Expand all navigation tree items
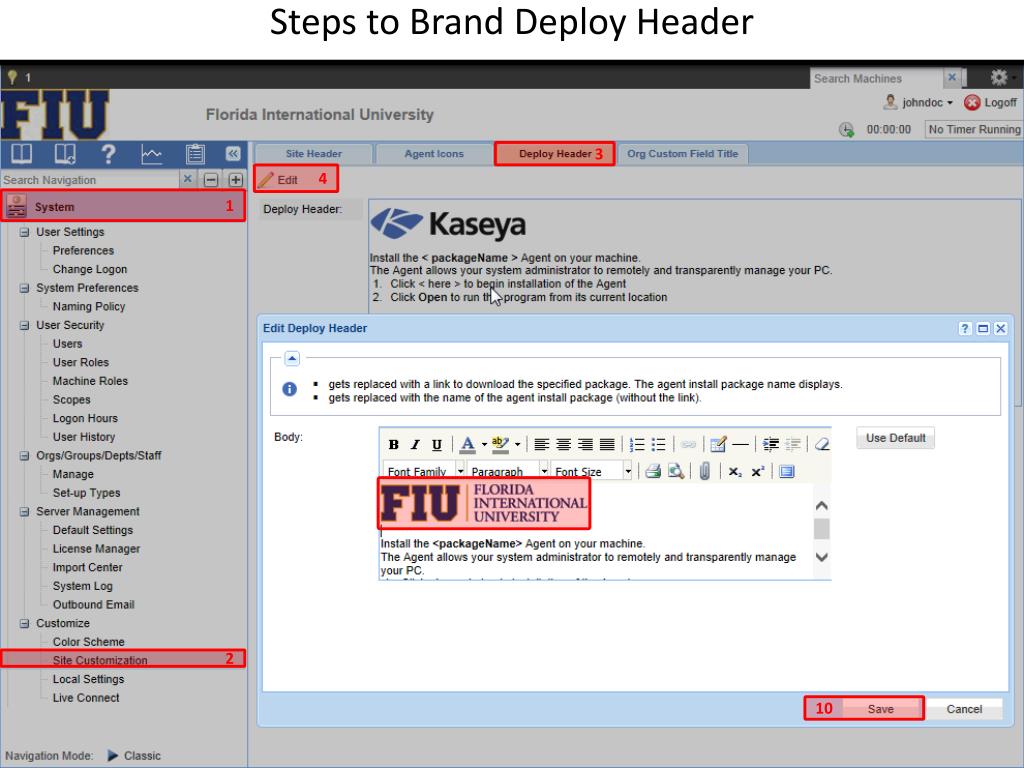This screenshot has height=768, width=1024. [235, 180]
